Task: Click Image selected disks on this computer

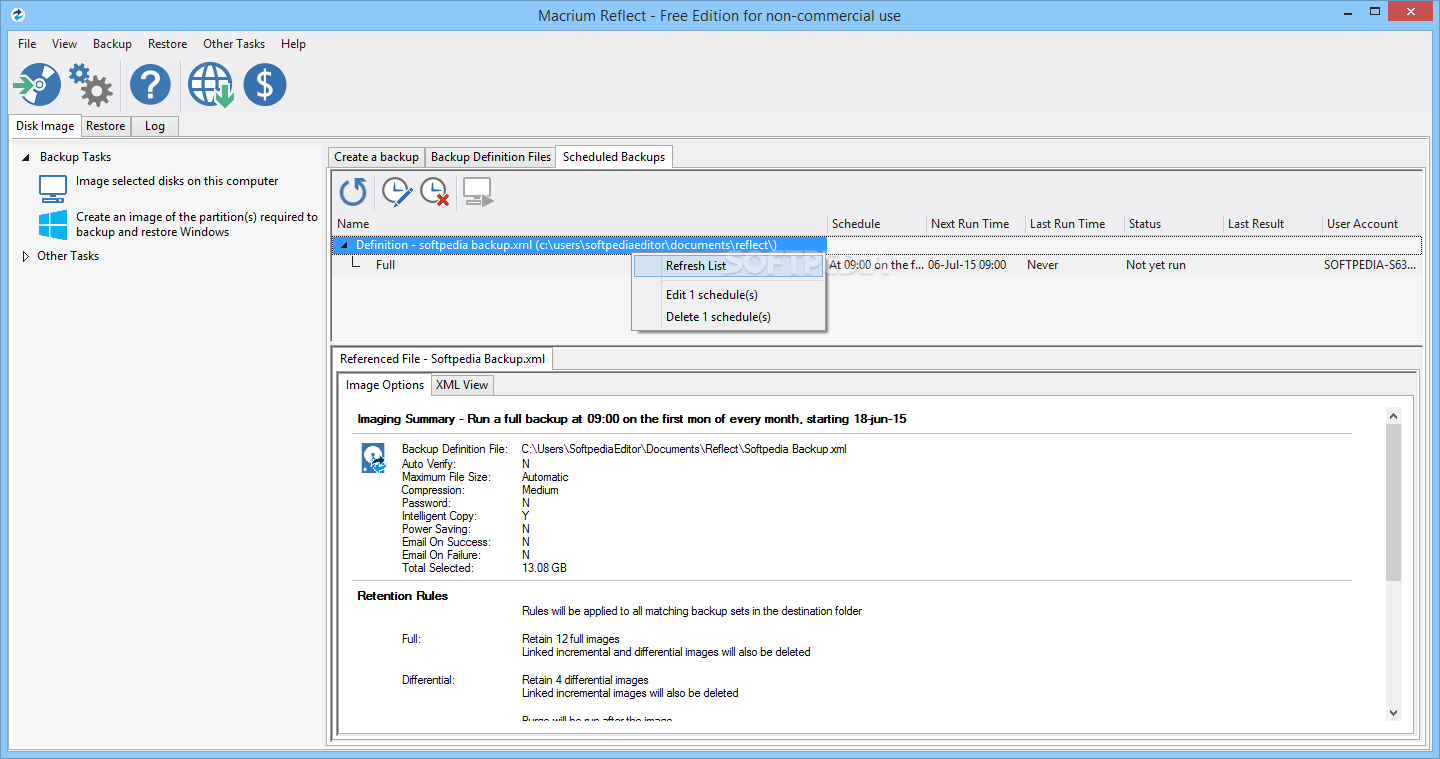Action: [x=177, y=181]
